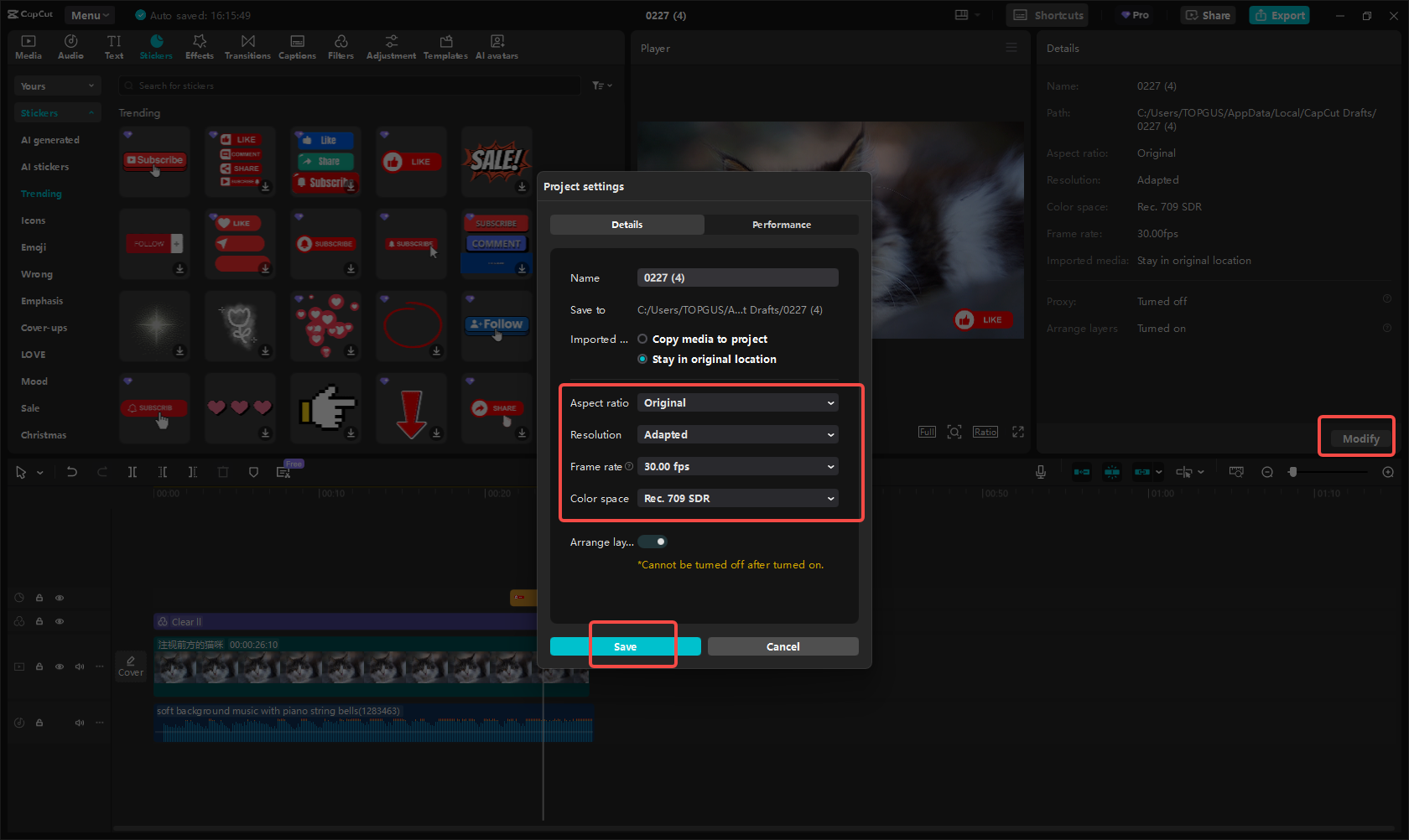Save the project settings
This screenshot has height=840, width=1409.
click(626, 646)
